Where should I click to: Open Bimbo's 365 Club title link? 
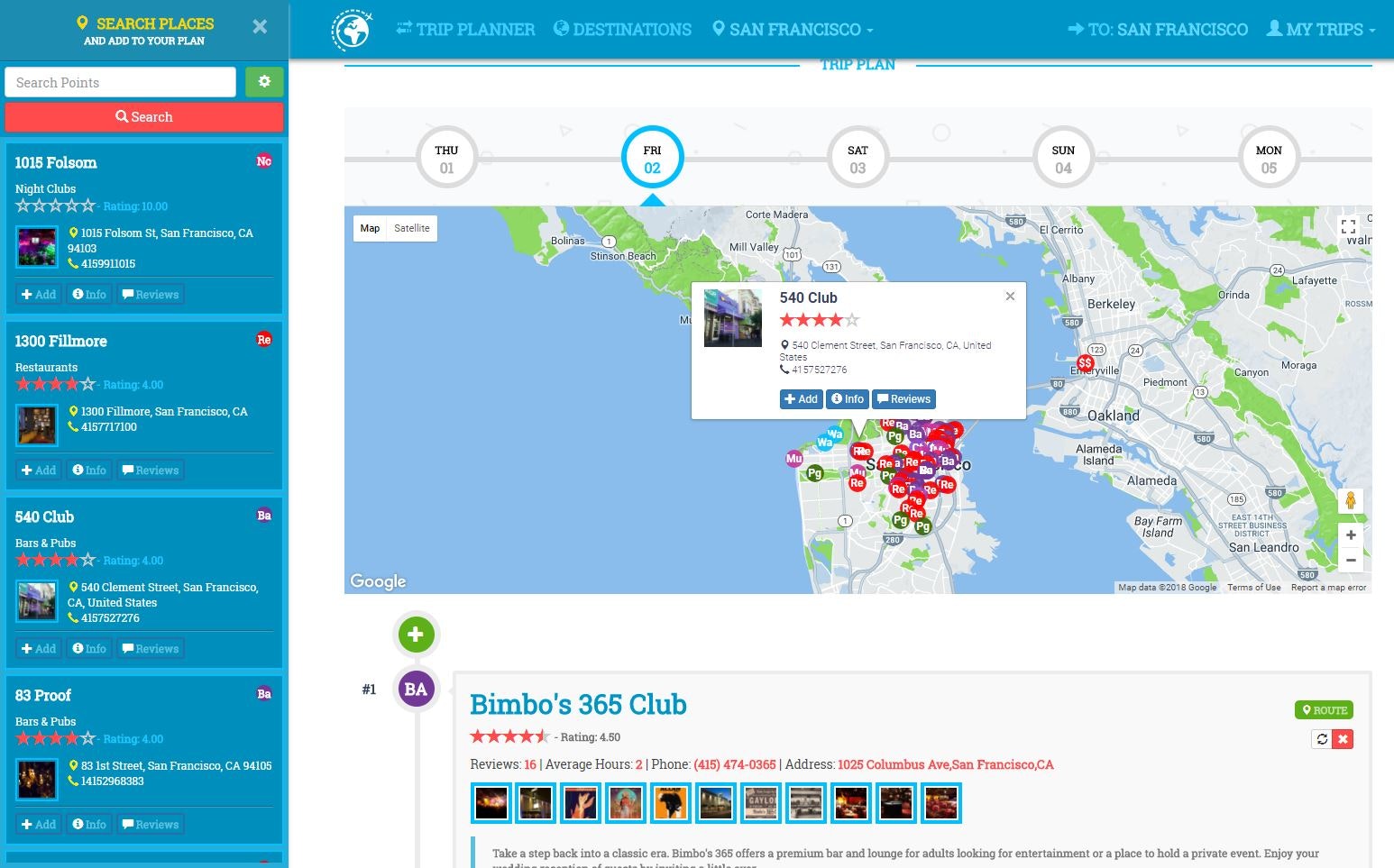click(x=578, y=704)
